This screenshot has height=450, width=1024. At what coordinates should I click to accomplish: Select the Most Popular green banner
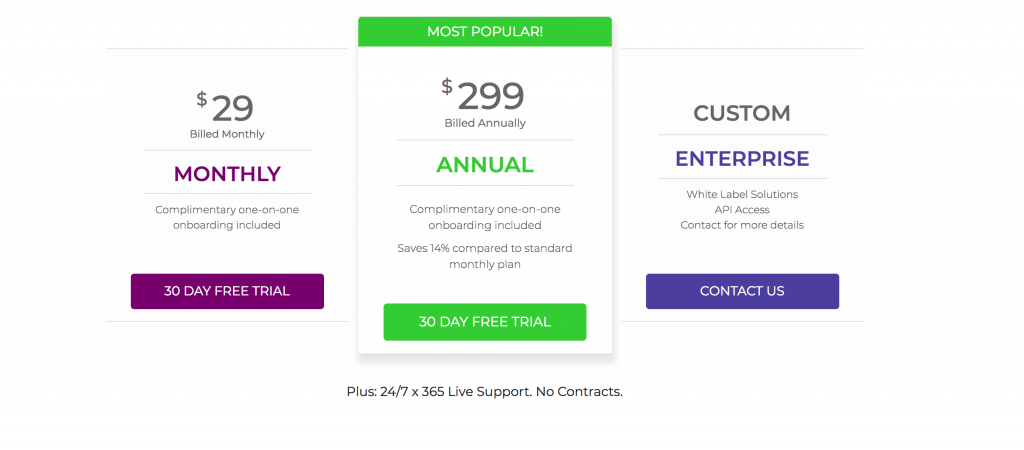click(x=485, y=31)
